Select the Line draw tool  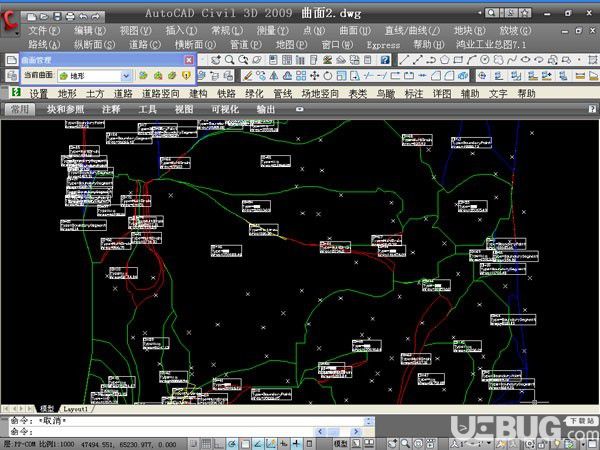click(x=404, y=60)
